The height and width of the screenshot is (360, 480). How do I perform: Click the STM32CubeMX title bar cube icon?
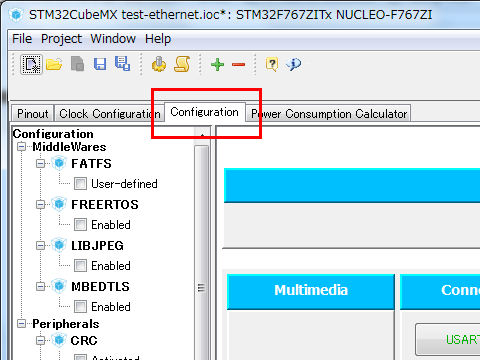pyautogui.click(x=16, y=15)
